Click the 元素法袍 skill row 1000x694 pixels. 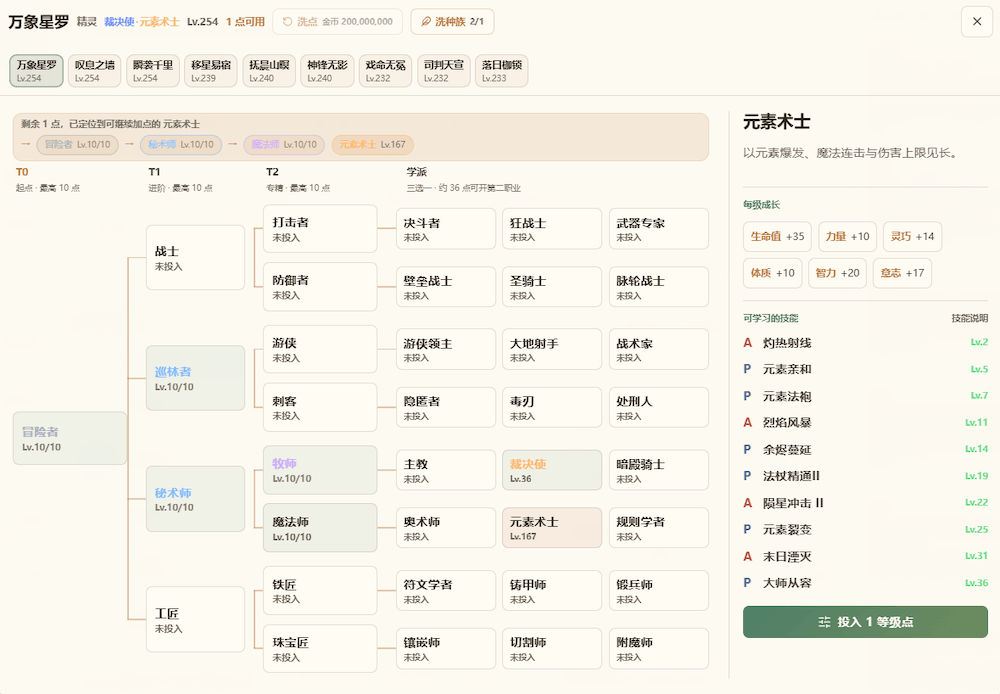tap(865, 396)
